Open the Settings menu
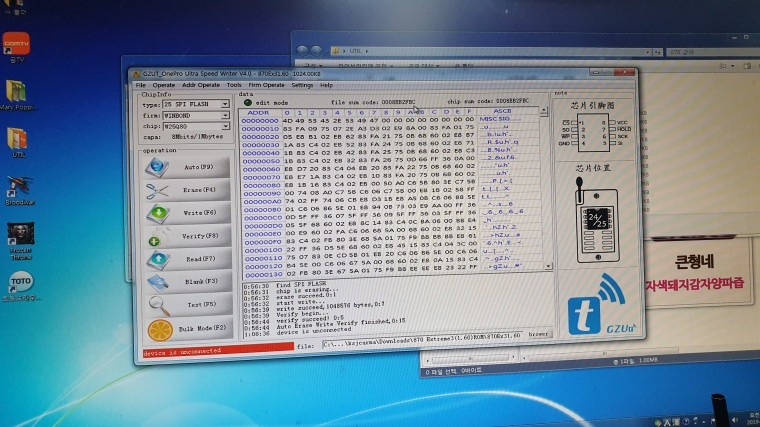The image size is (760, 427). pos(302,85)
